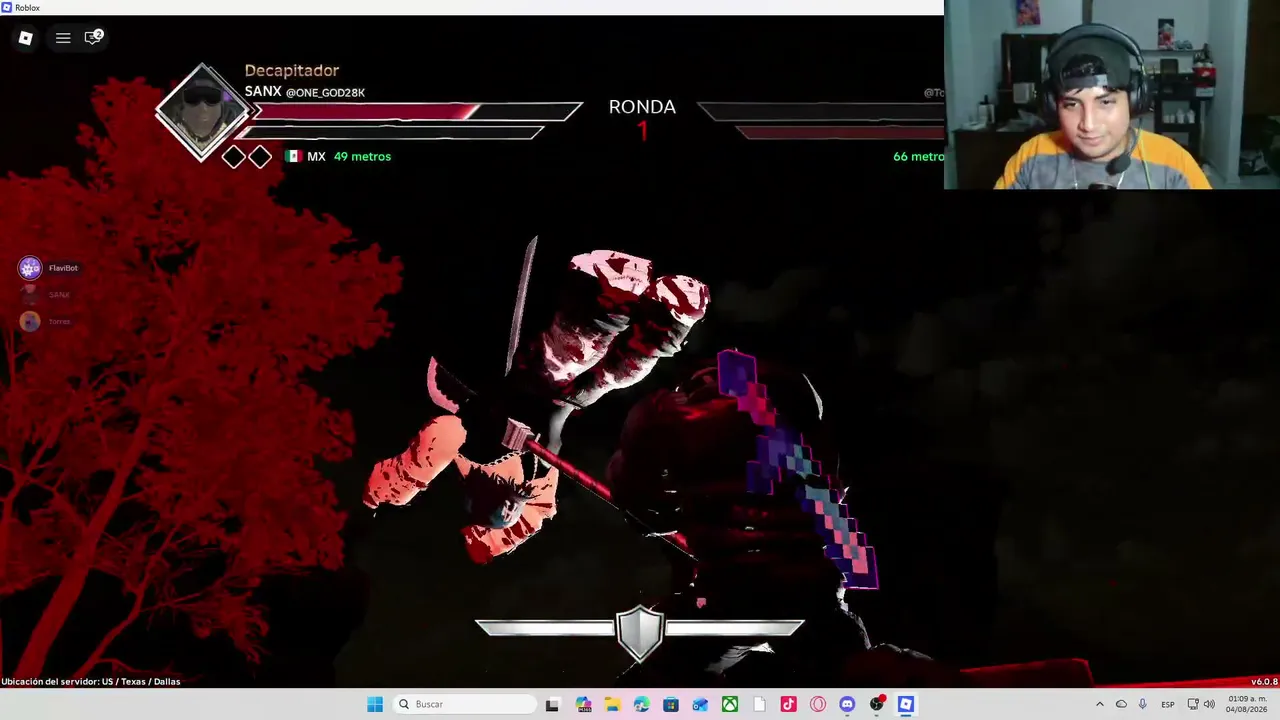Viewport: 1280px width, 720px height.
Task: Open Task View on the taskbar
Action: (x=552, y=704)
